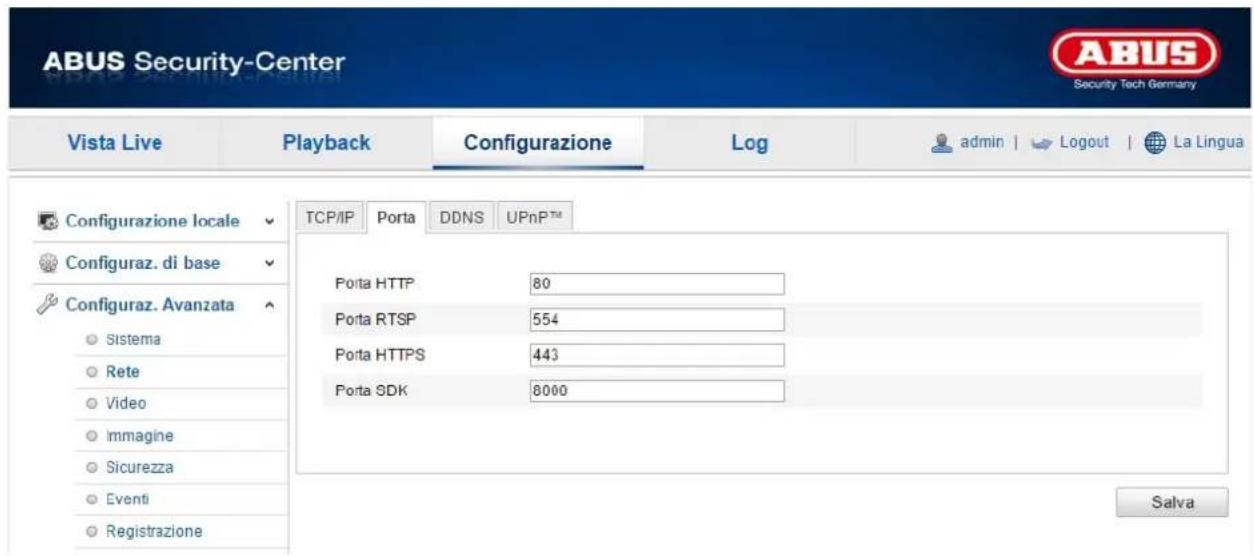This screenshot has height=556, width=1254.
Task: Open Sicurezza settings in sidebar
Action: tap(140, 466)
